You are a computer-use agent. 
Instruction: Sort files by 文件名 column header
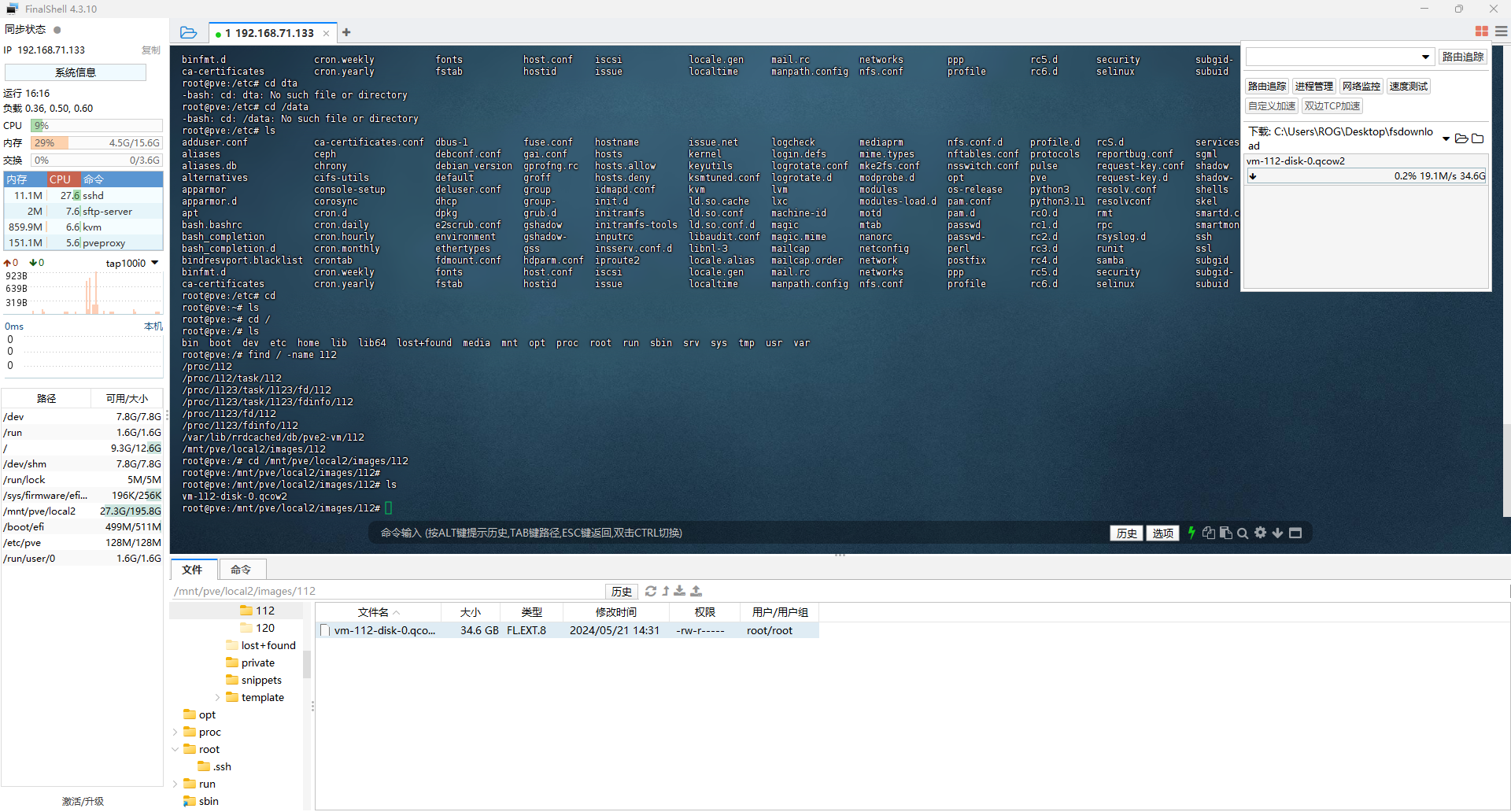(x=379, y=611)
